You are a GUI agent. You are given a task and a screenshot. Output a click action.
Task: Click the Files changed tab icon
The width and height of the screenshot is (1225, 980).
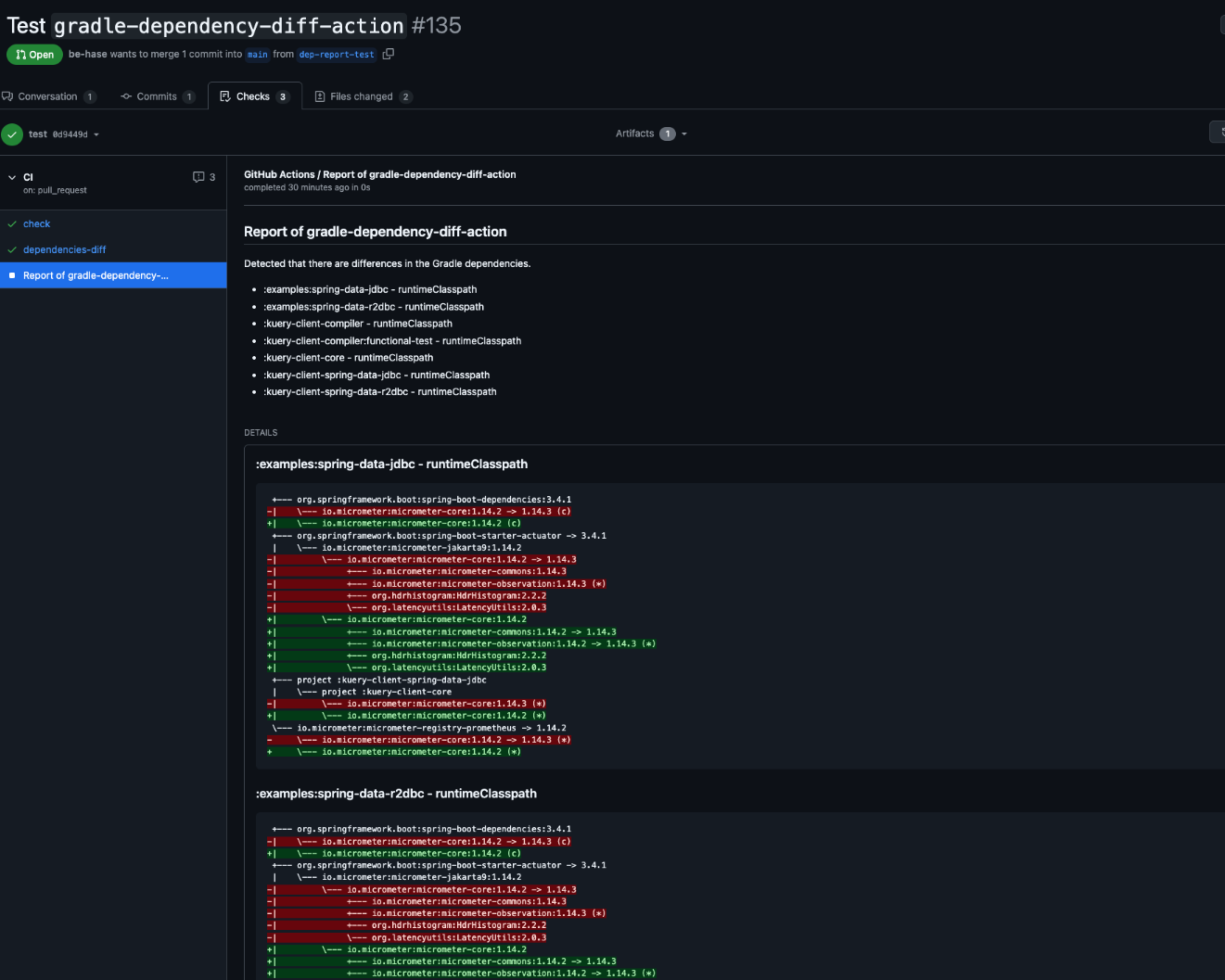(x=320, y=96)
